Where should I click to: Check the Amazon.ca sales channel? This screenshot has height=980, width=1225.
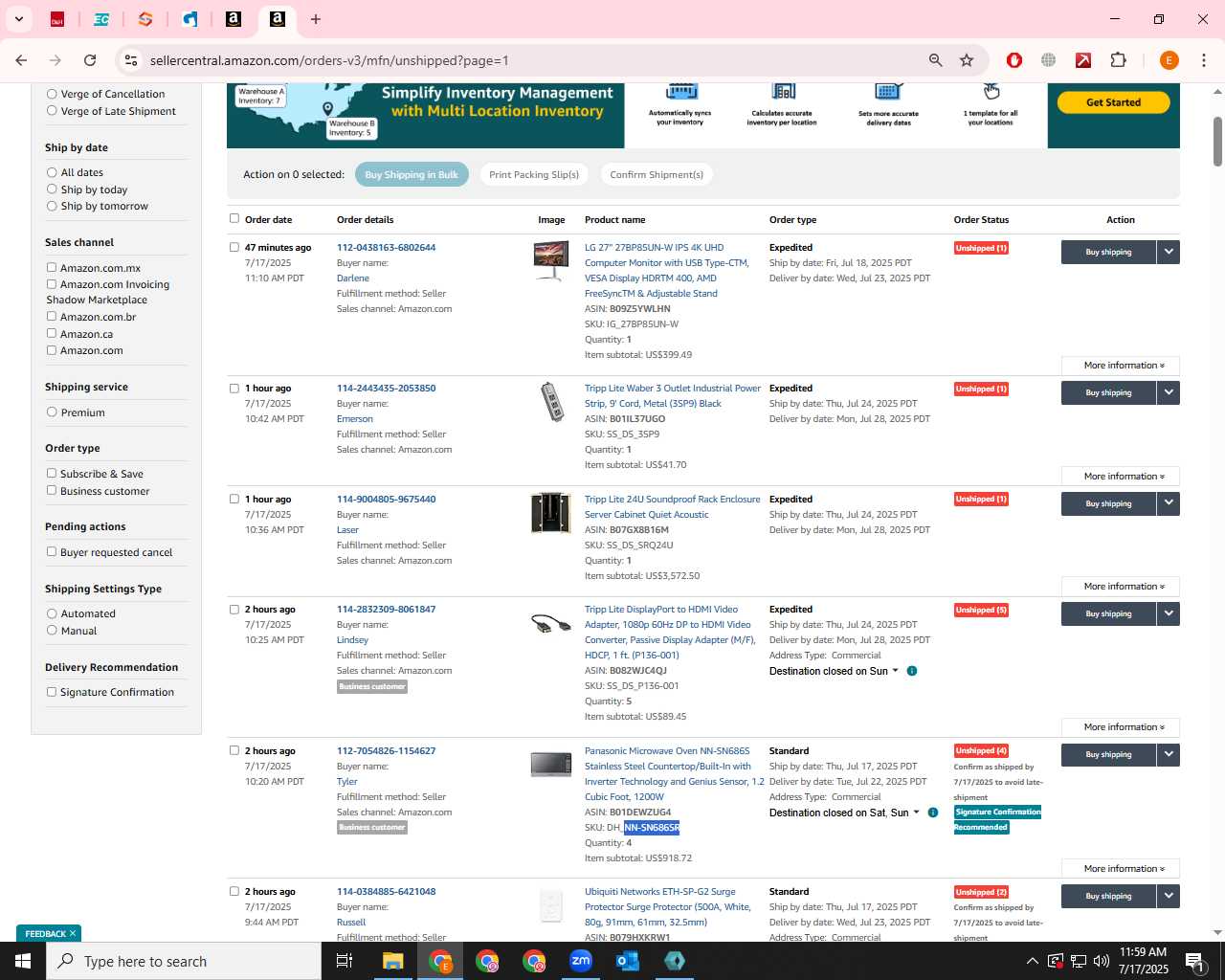pos(52,333)
